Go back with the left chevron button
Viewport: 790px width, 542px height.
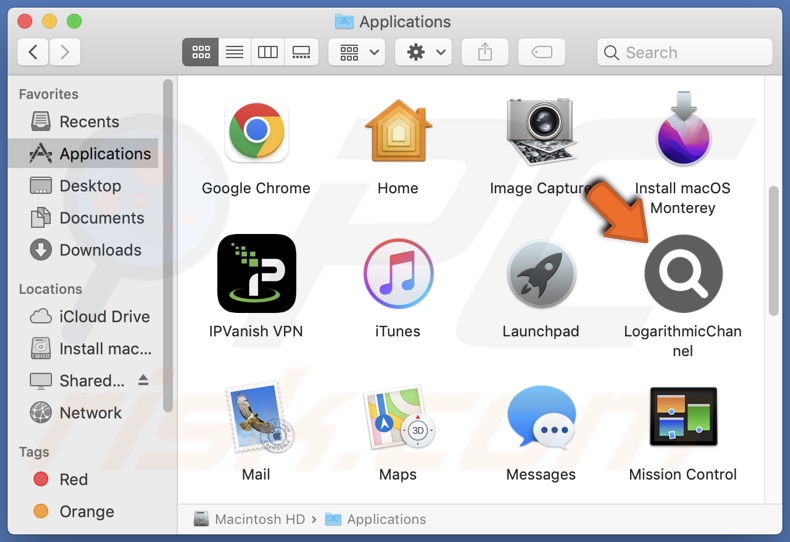click(x=33, y=52)
